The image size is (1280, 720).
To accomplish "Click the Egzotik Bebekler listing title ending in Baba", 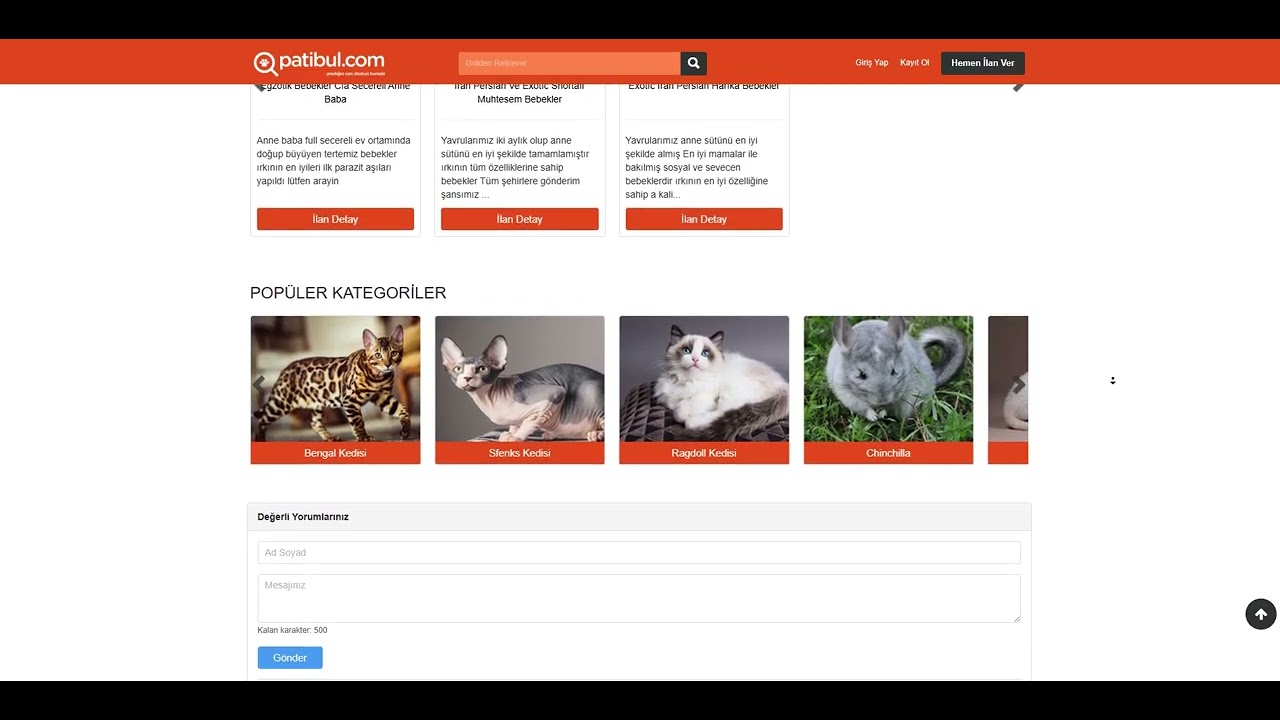I will click(x=335, y=93).
